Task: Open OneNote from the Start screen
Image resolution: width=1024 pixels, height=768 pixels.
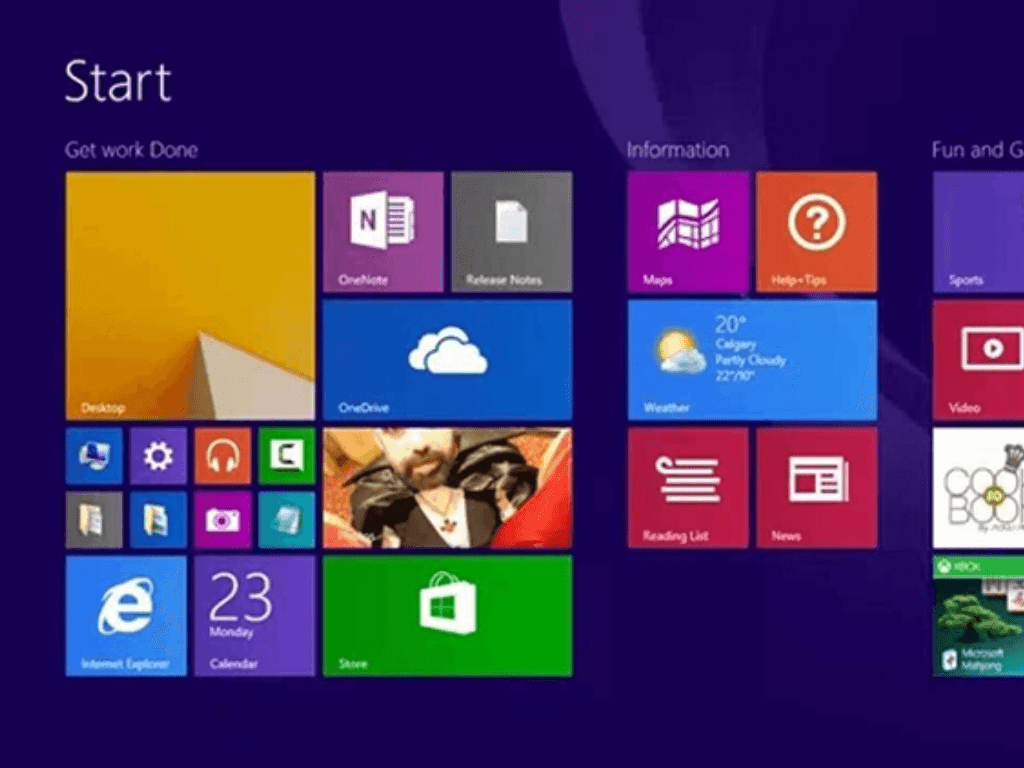Action: pos(381,230)
